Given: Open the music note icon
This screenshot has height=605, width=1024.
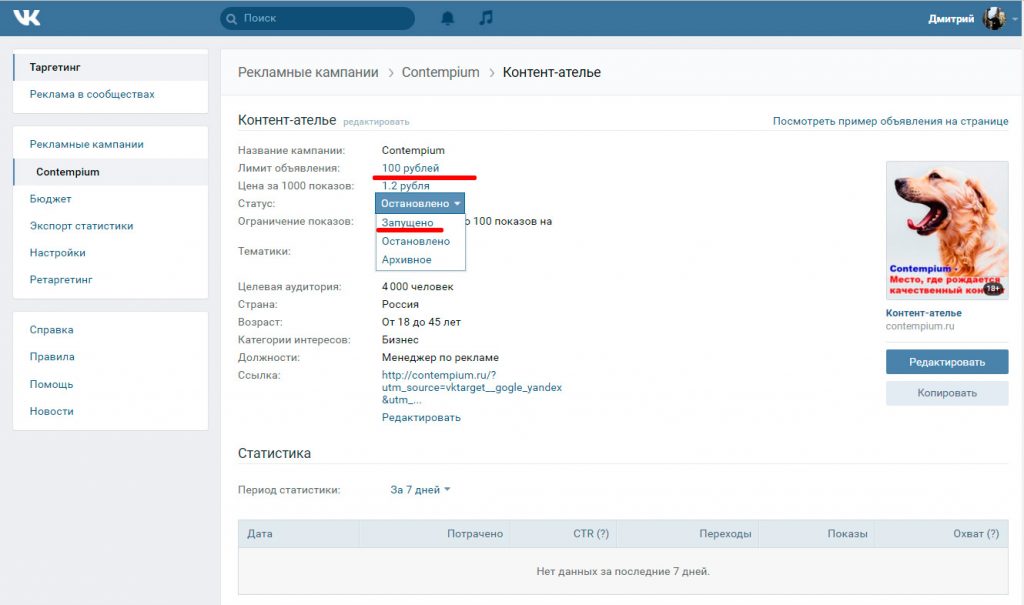Looking at the screenshot, I should point(486,18).
